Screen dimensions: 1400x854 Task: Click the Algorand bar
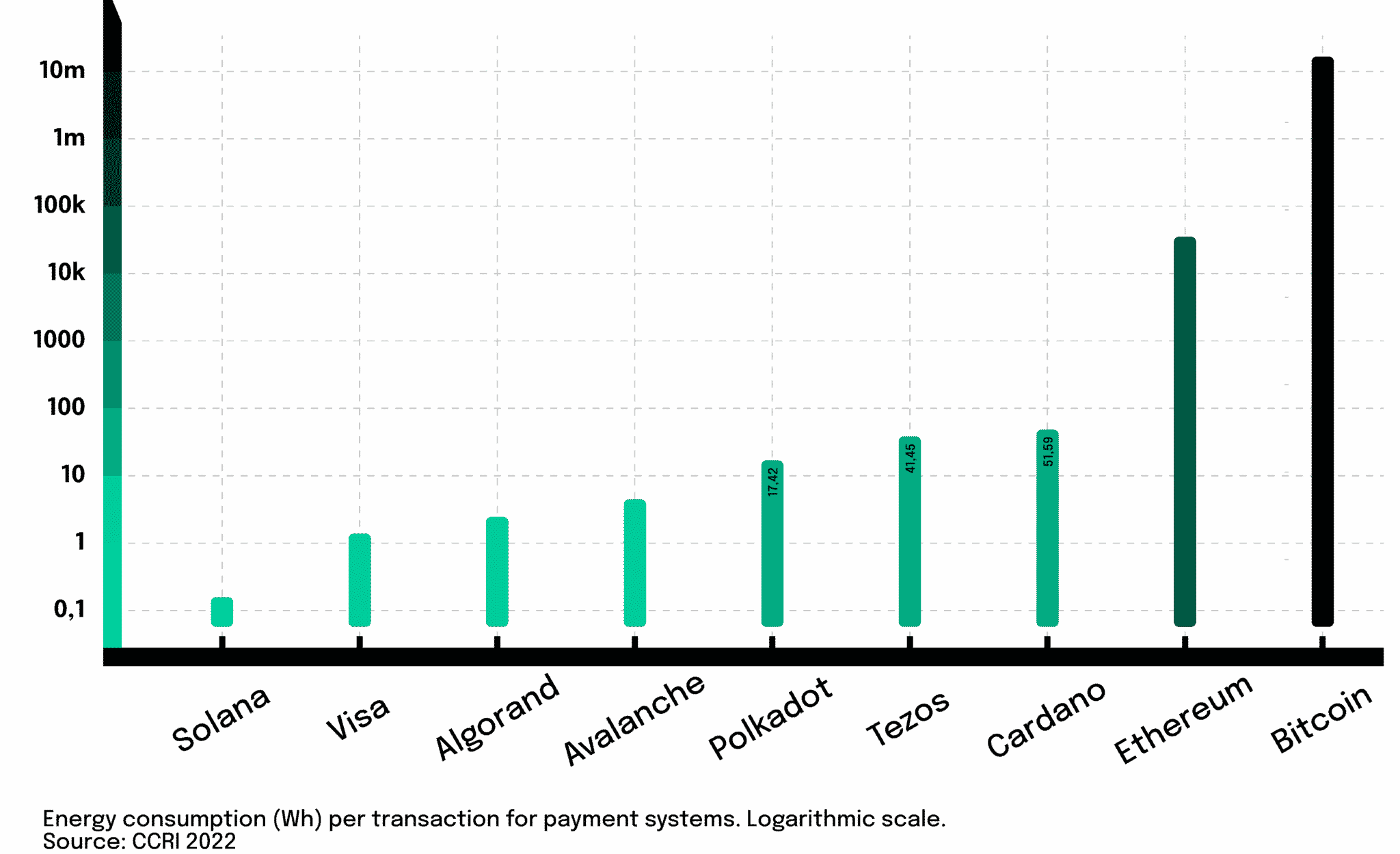point(497,572)
